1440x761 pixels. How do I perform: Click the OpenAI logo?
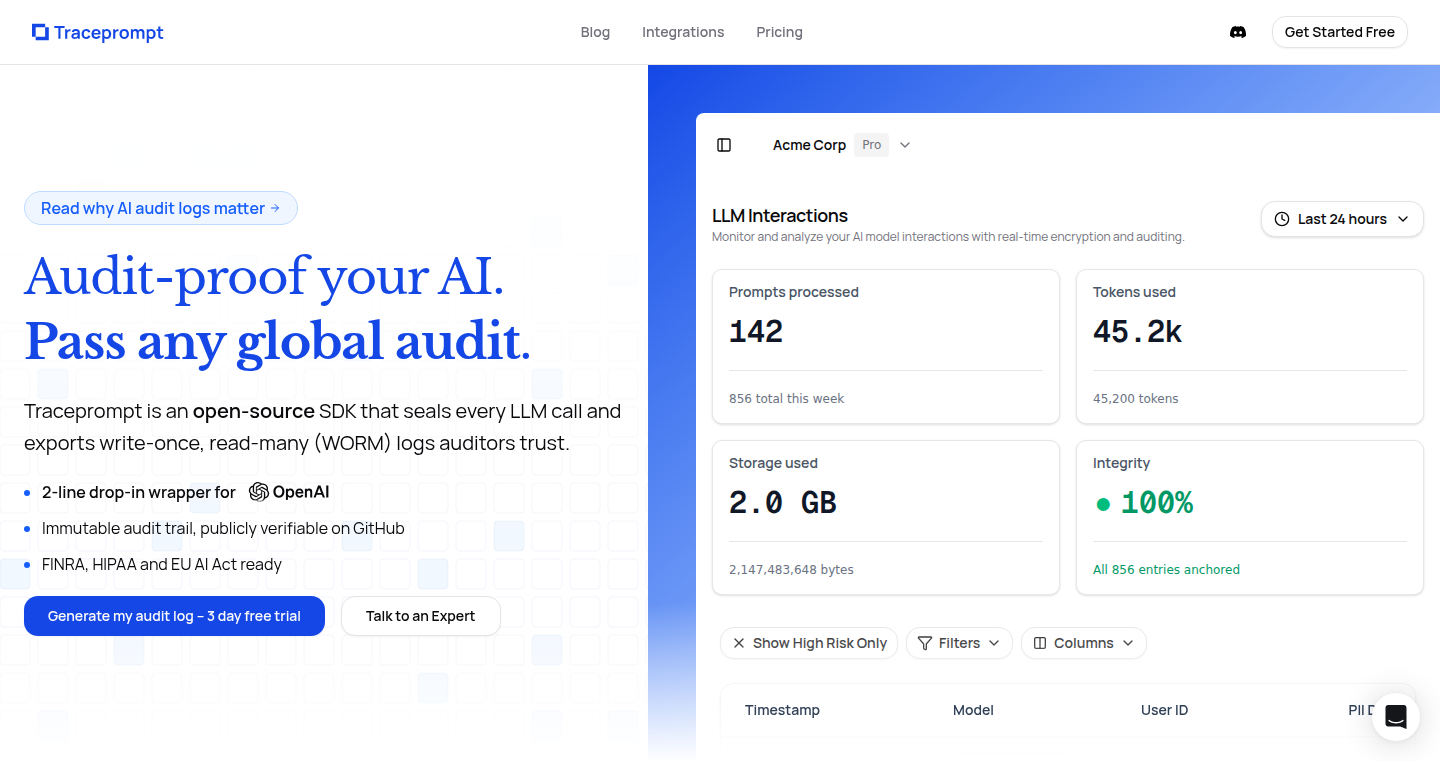[289, 492]
